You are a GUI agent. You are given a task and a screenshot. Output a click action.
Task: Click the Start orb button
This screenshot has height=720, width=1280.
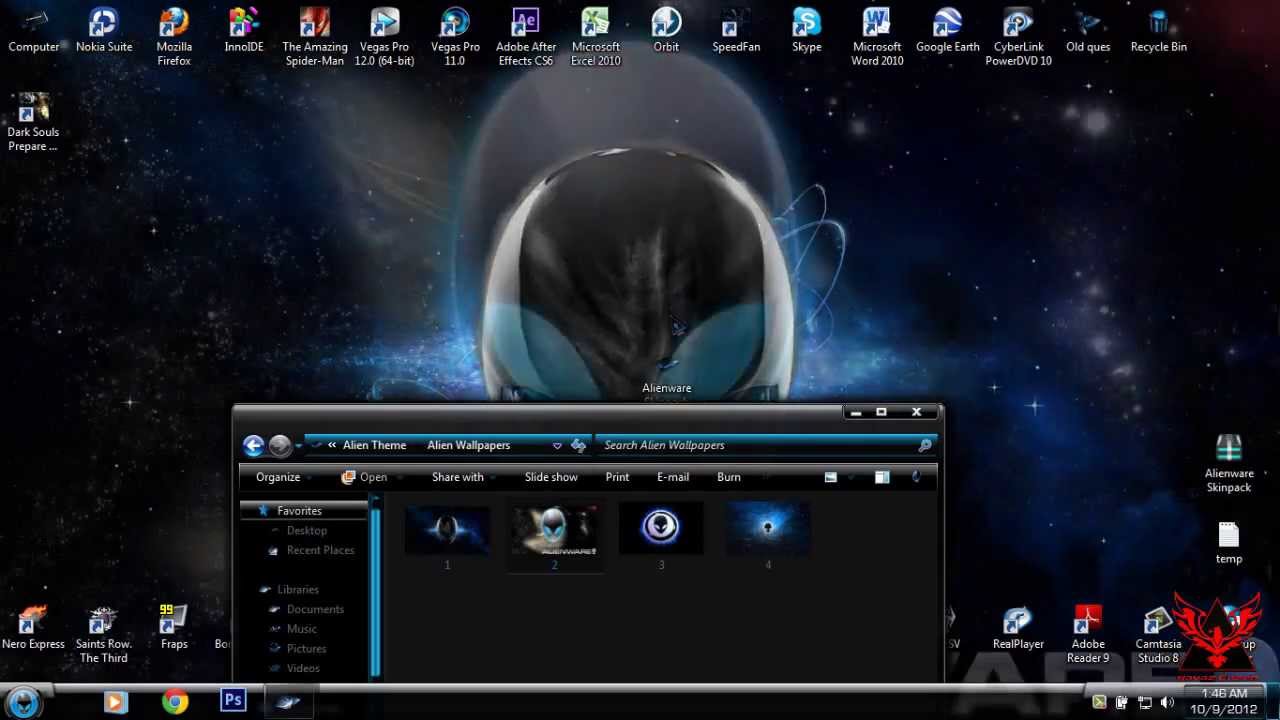click(x=23, y=702)
